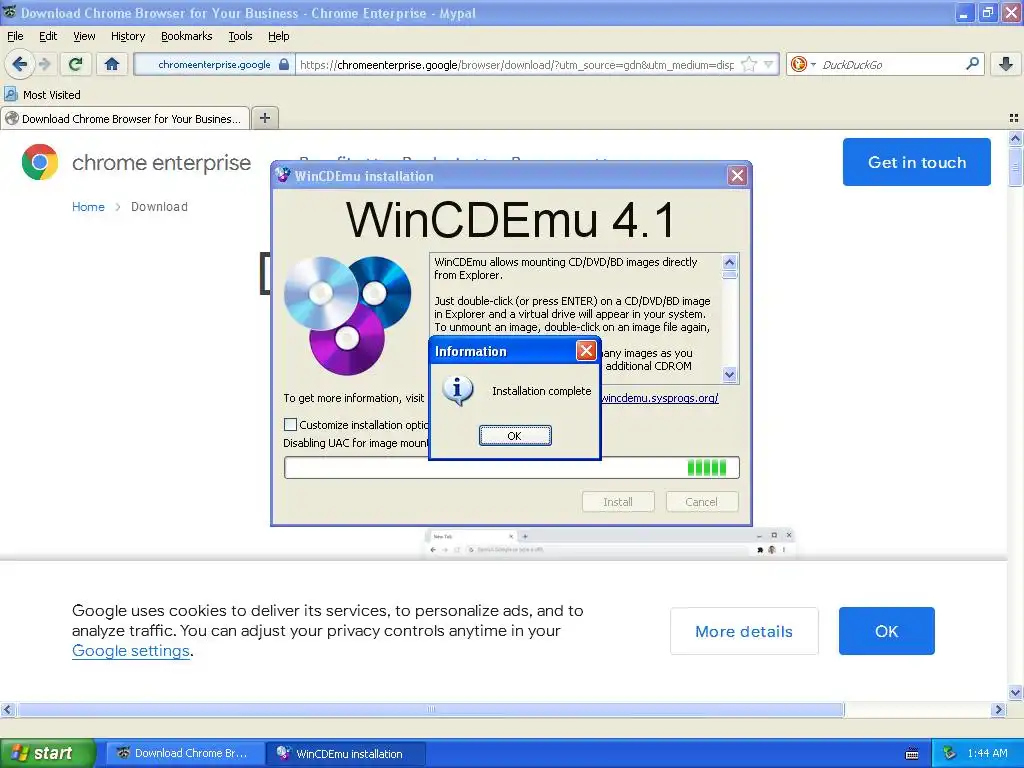This screenshot has width=1024, height=768.
Task: Open the History menu
Action: pyautogui.click(x=128, y=36)
